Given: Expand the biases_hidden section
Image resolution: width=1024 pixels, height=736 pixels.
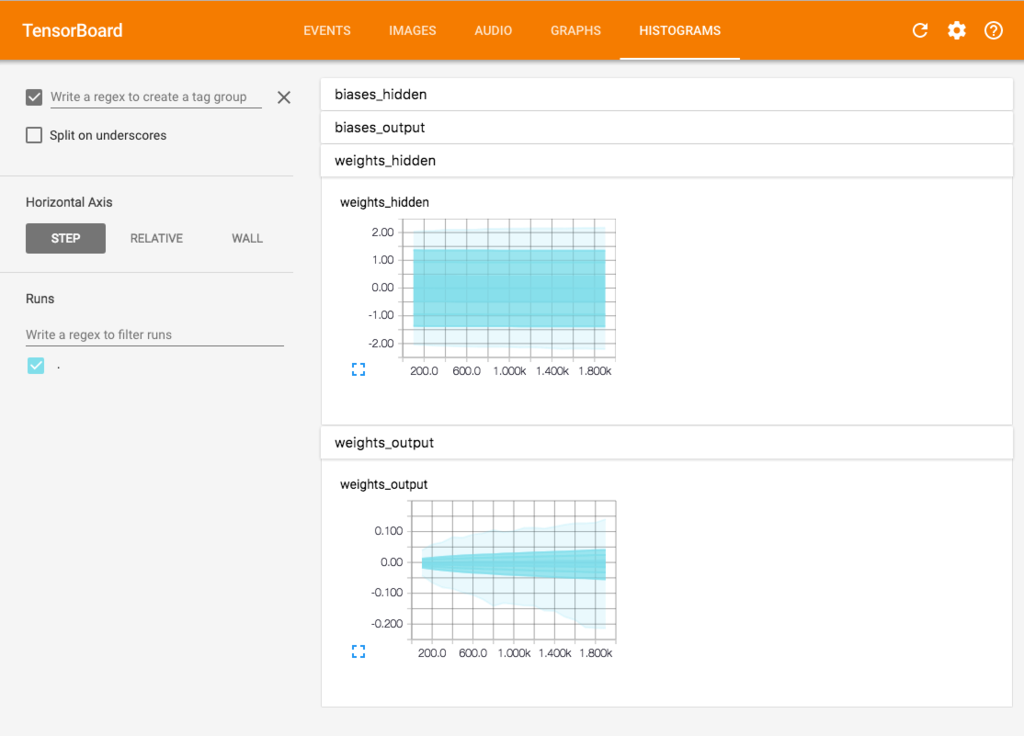Looking at the screenshot, I should tap(667, 95).
